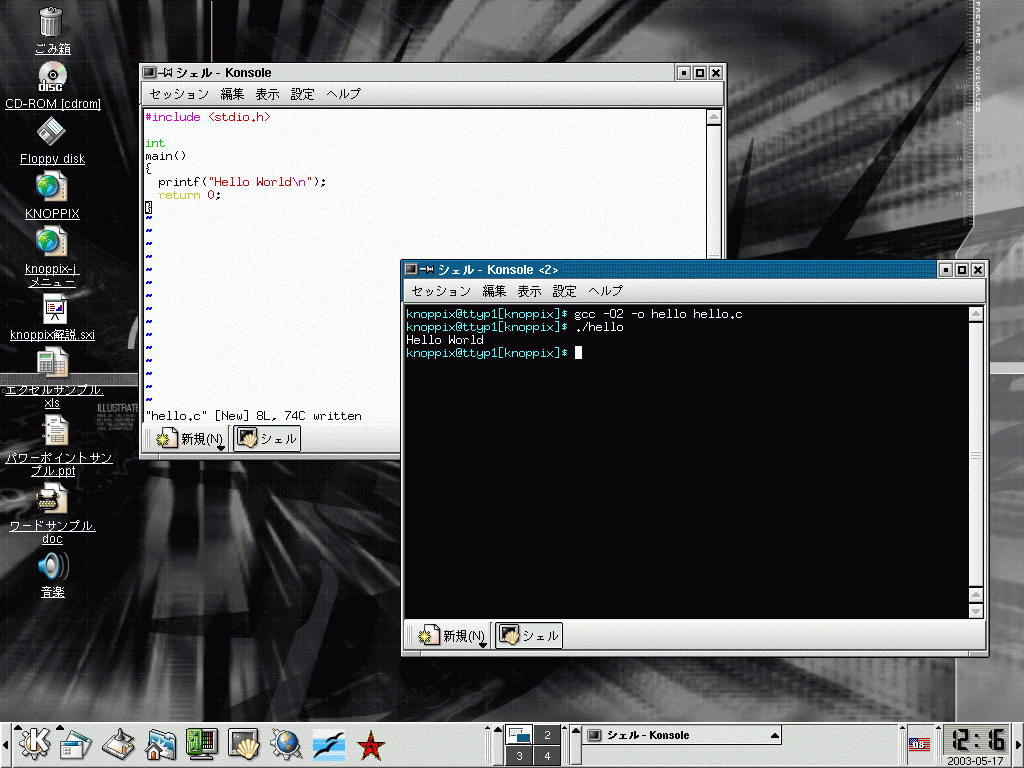
Task: Click the digital clock in the panel
Action: coord(978,739)
